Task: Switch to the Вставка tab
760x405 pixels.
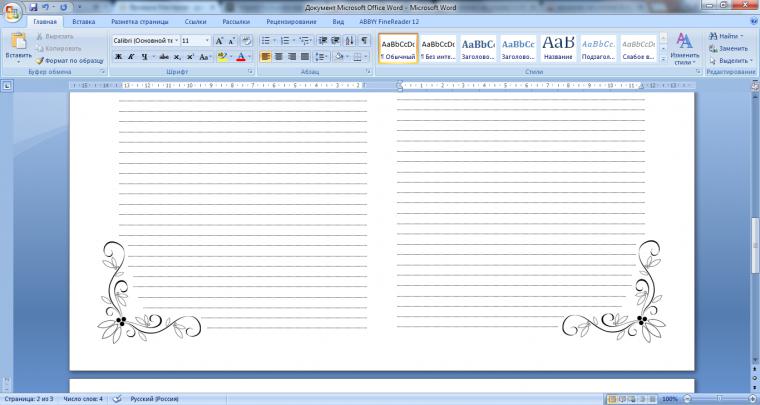Action: pyautogui.click(x=83, y=22)
